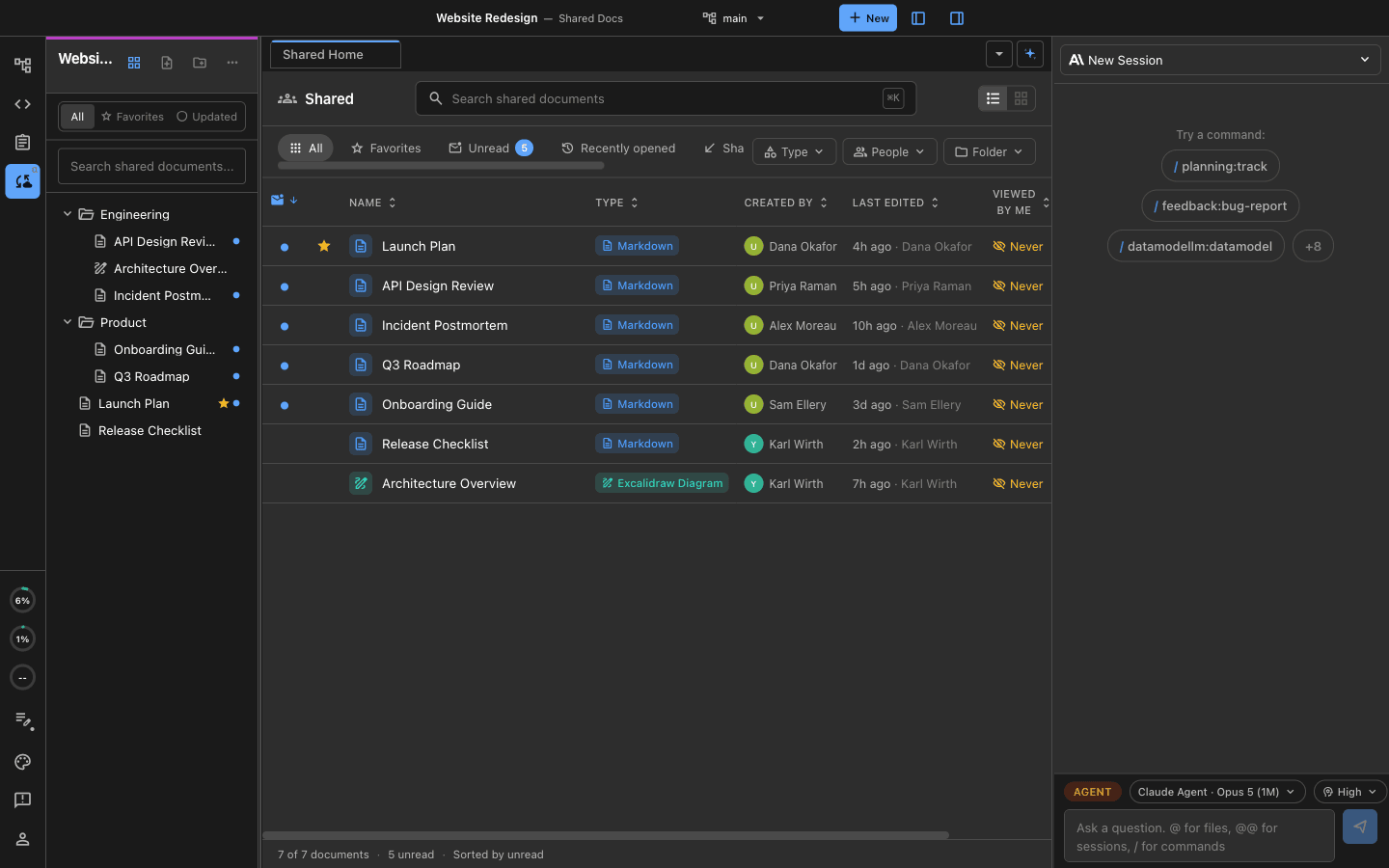
Task: Open the clipboard notes icon in left rail
Action: tap(22, 143)
